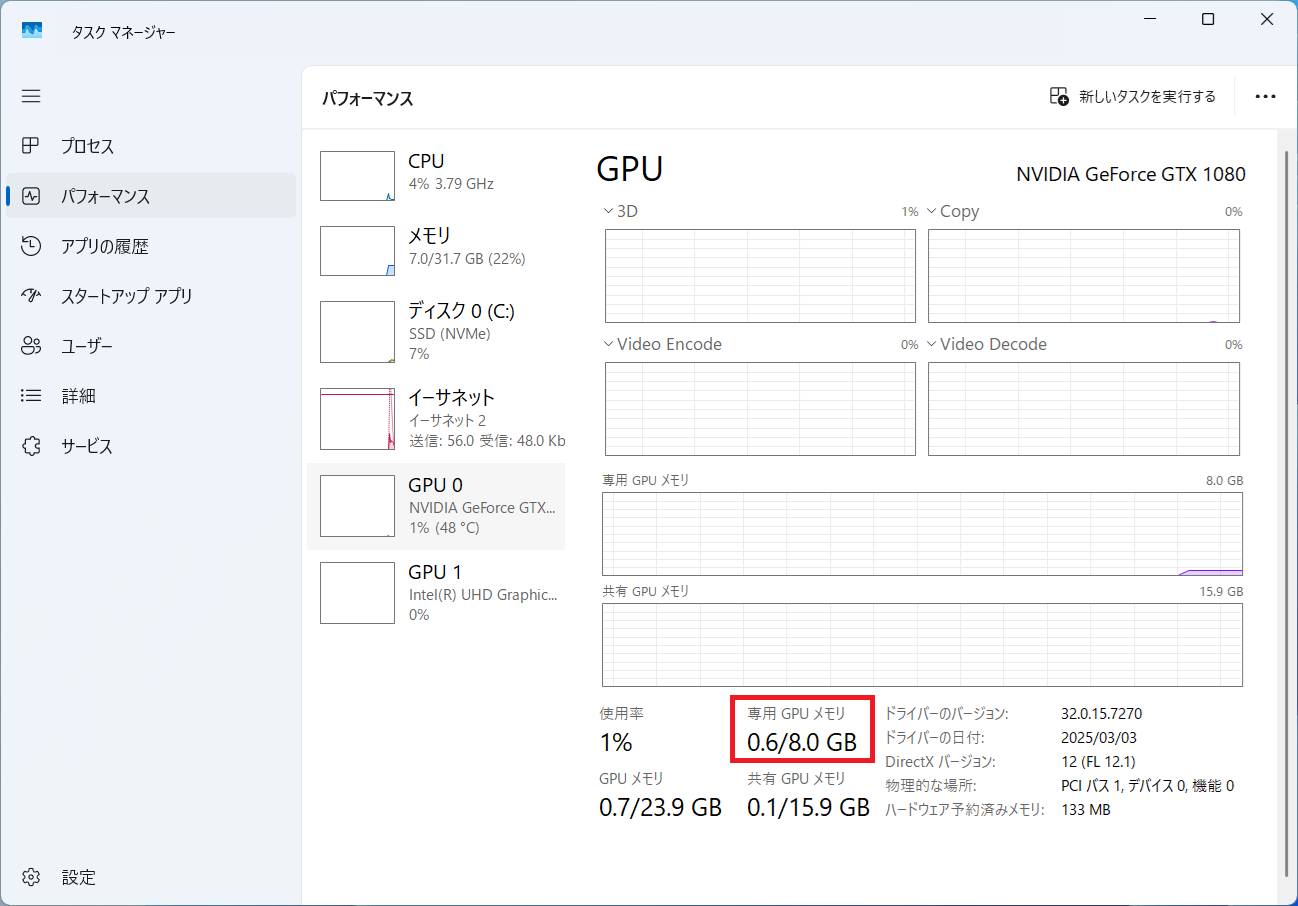Click the vertical scrollbar on right

tap(1286, 500)
